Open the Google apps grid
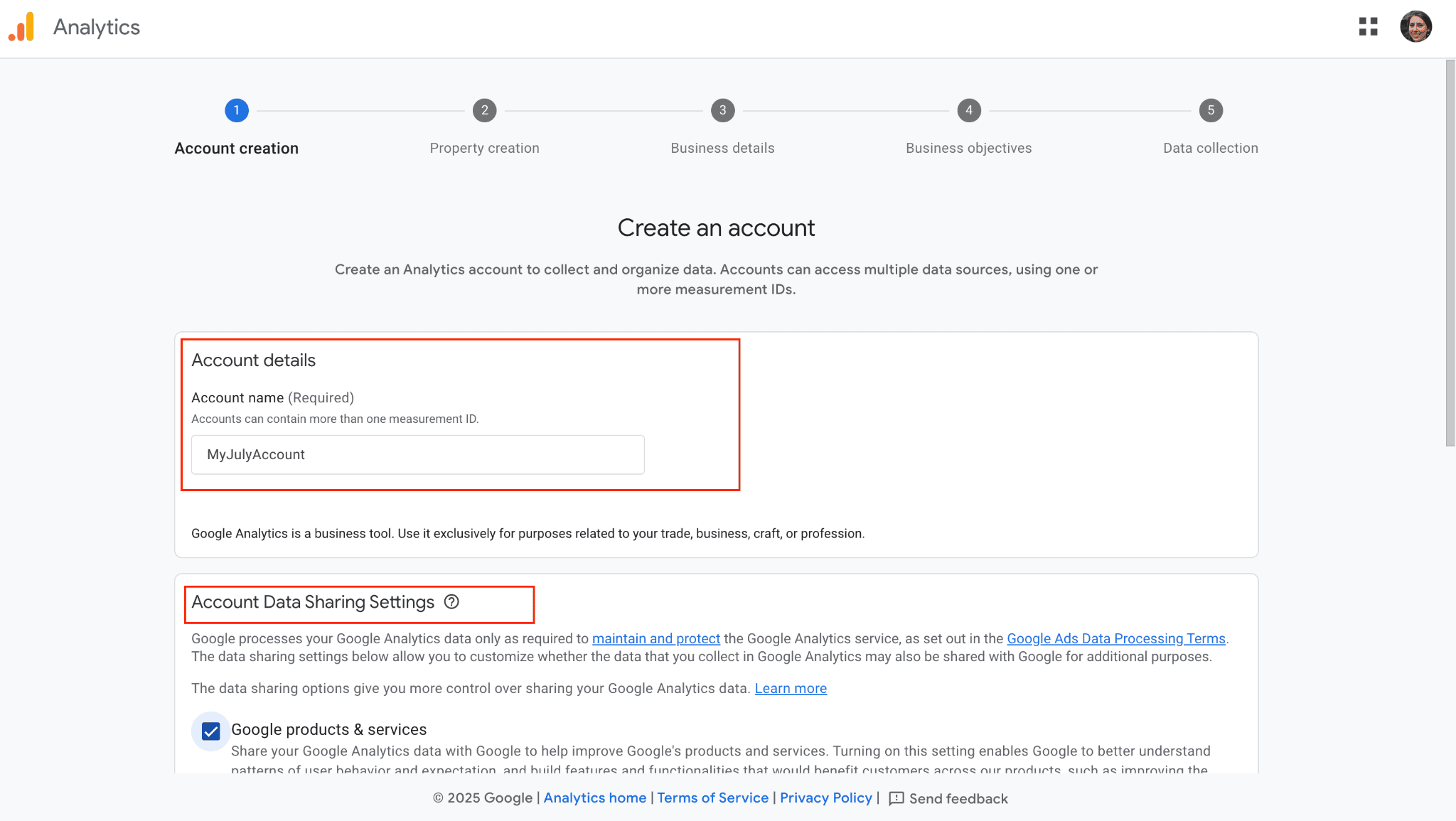Screen dimensions: 1456x821 coord(1368,27)
